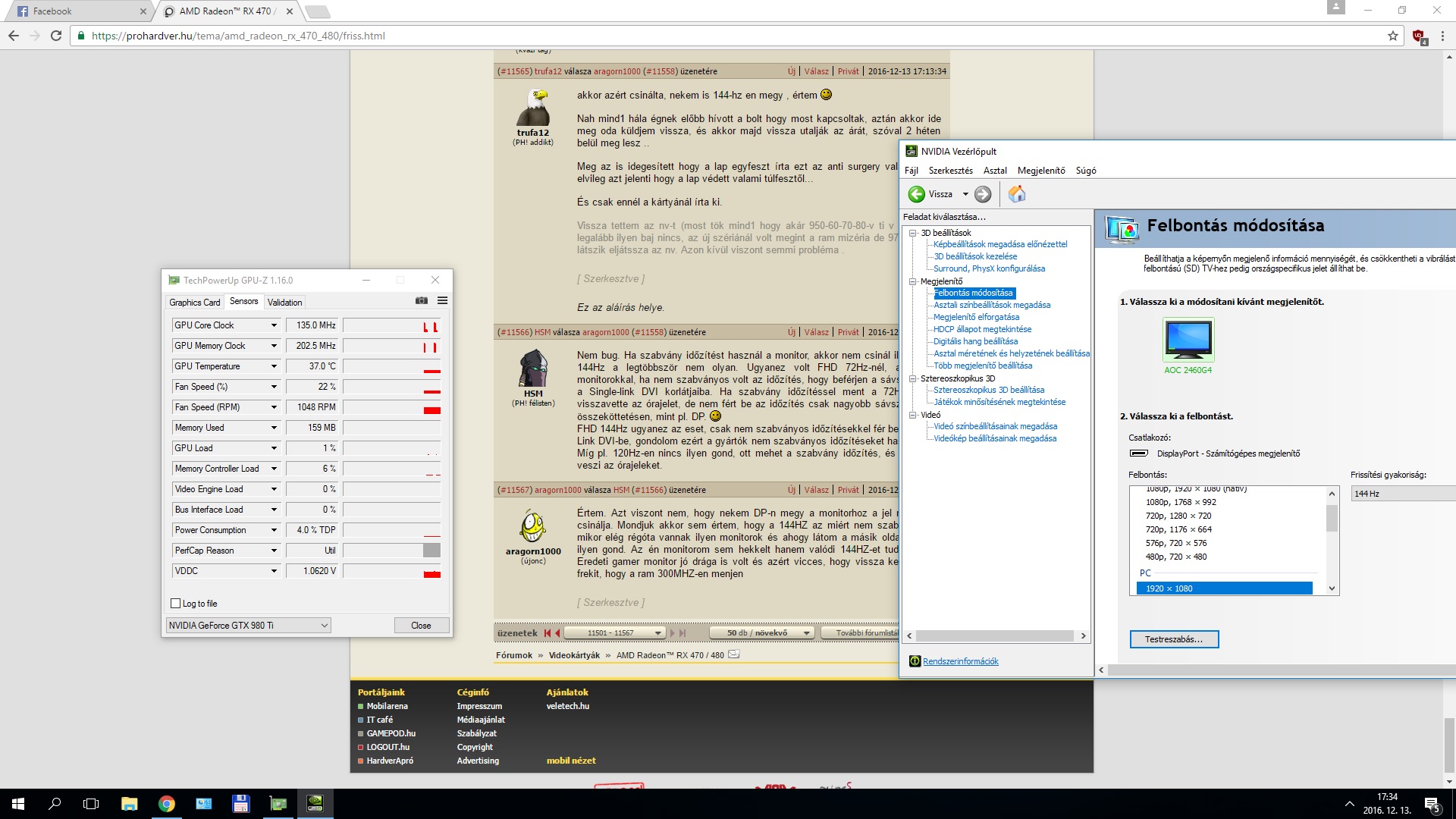Select the 720p, 1280 × 720 resolution
The width and height of the screenshot is (1456, 819).
[1178, 516]
